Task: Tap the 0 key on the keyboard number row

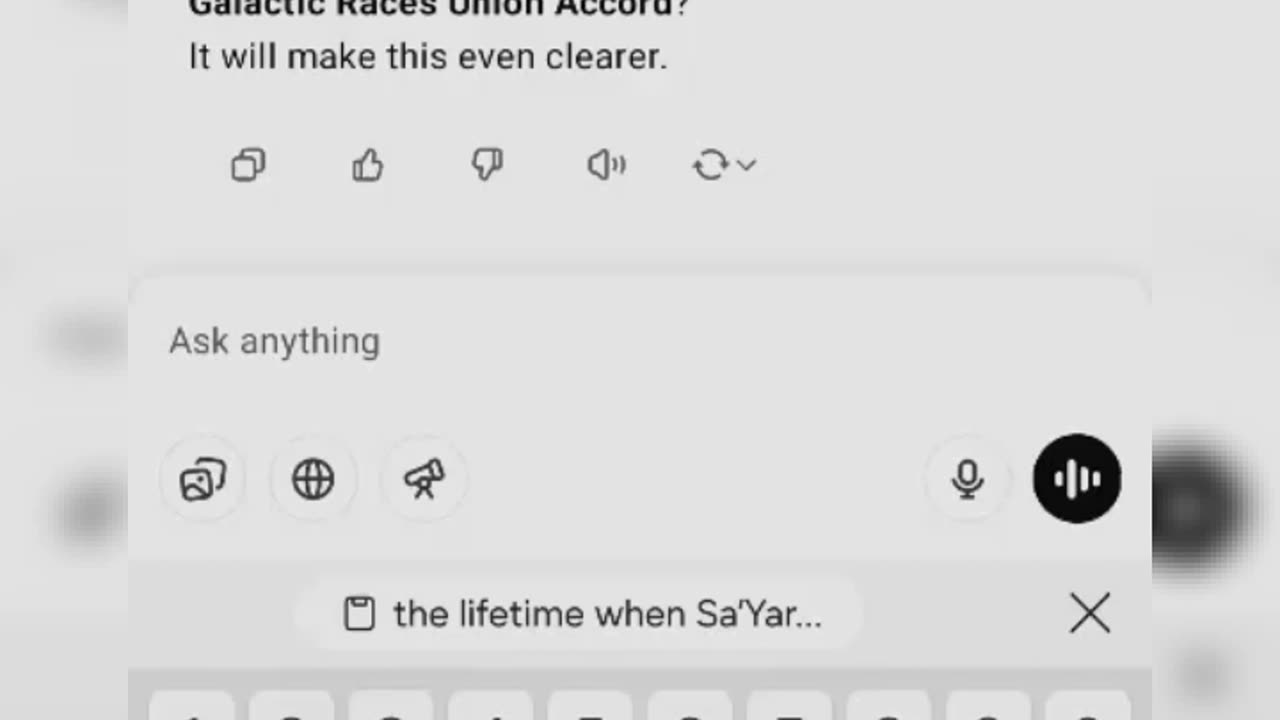Action: click(x=1087, y=706)
